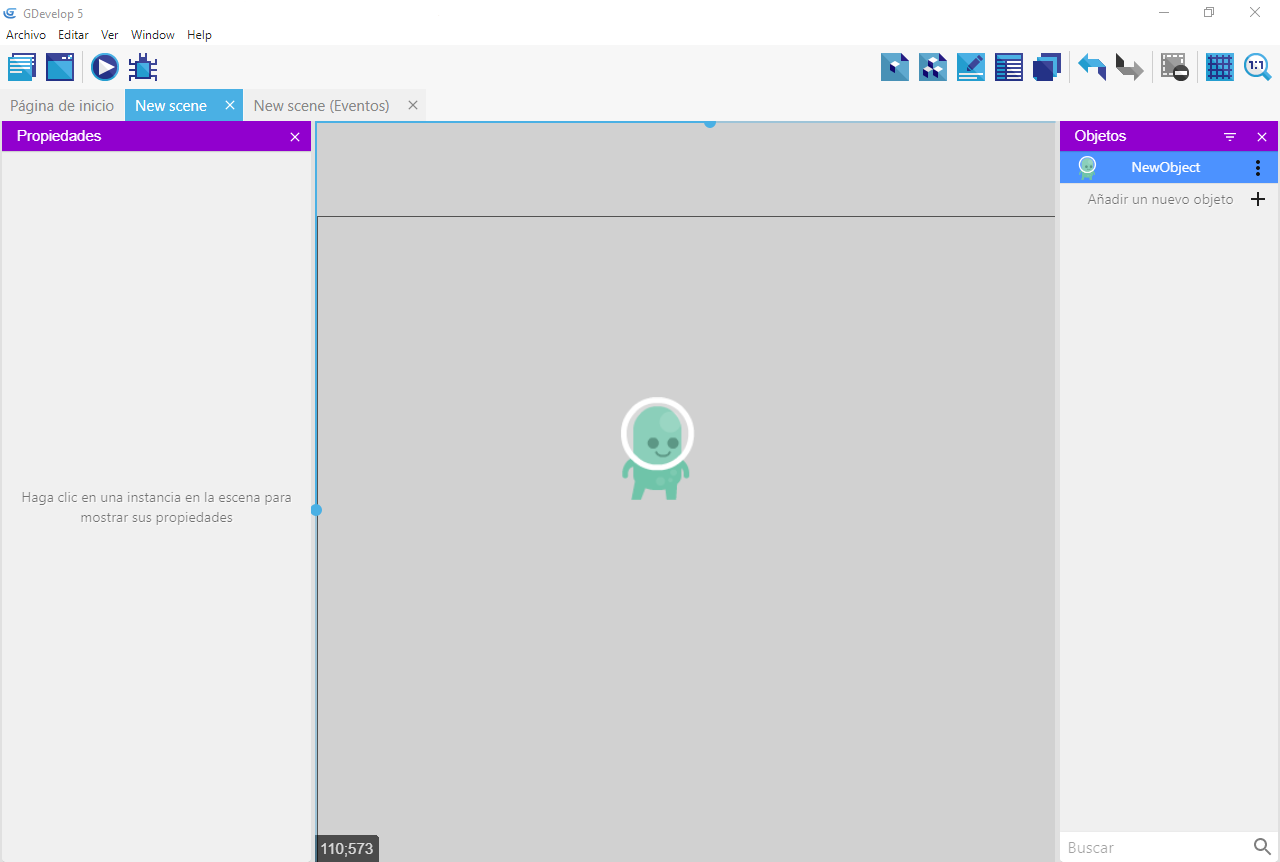Open the zoom 1:1 options

(x=1257, y=67)
